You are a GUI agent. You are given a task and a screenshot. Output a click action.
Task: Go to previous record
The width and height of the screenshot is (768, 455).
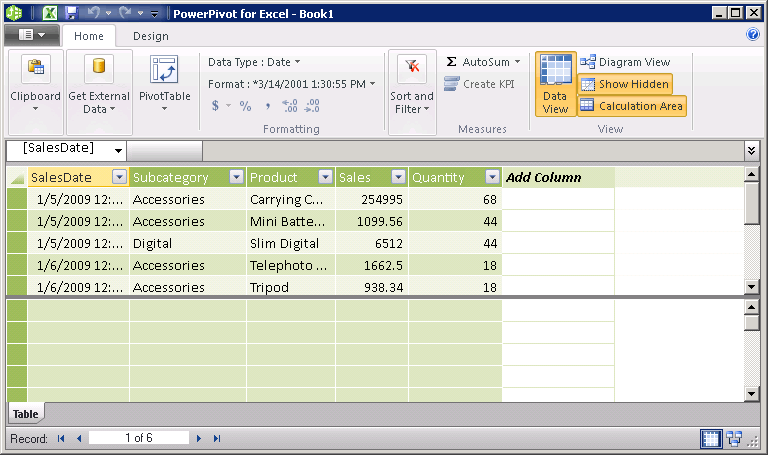click(79, 438)
